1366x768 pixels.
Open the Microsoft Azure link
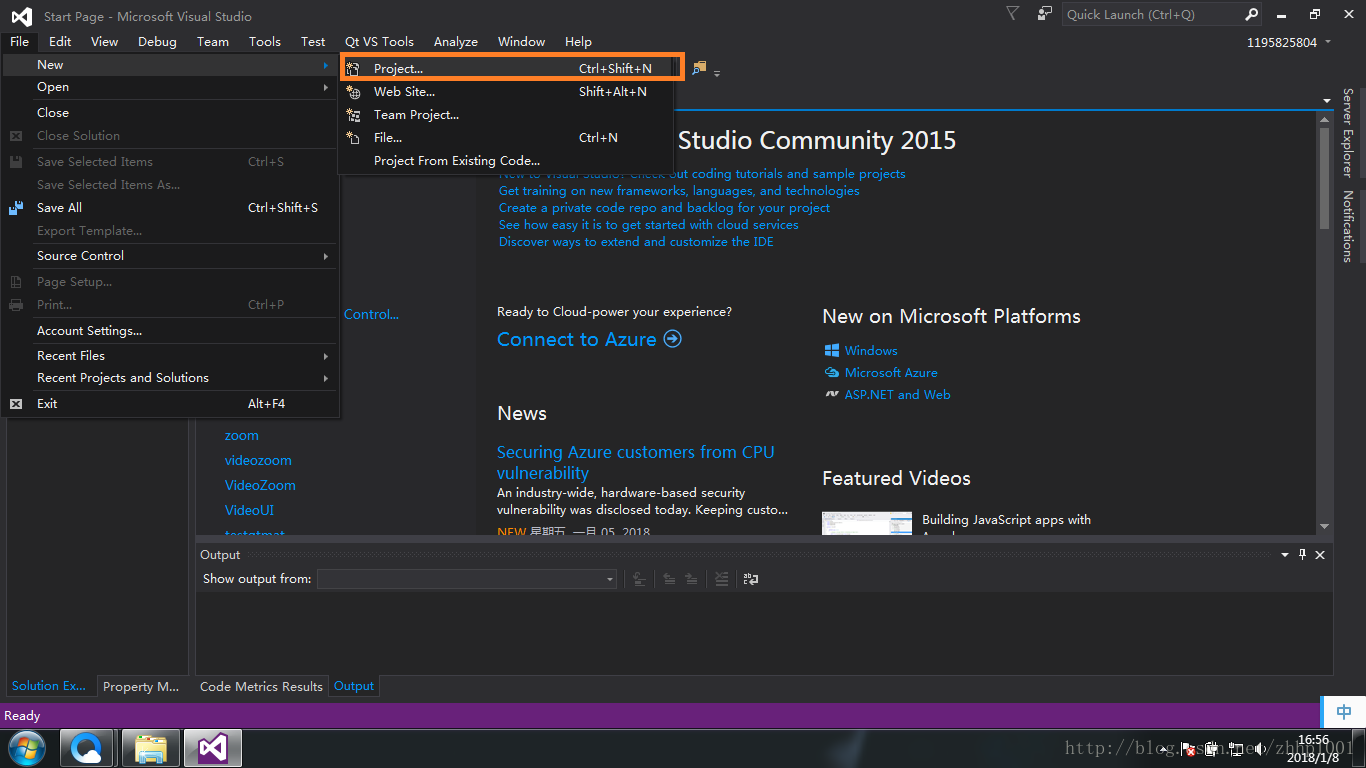[890, 372]
